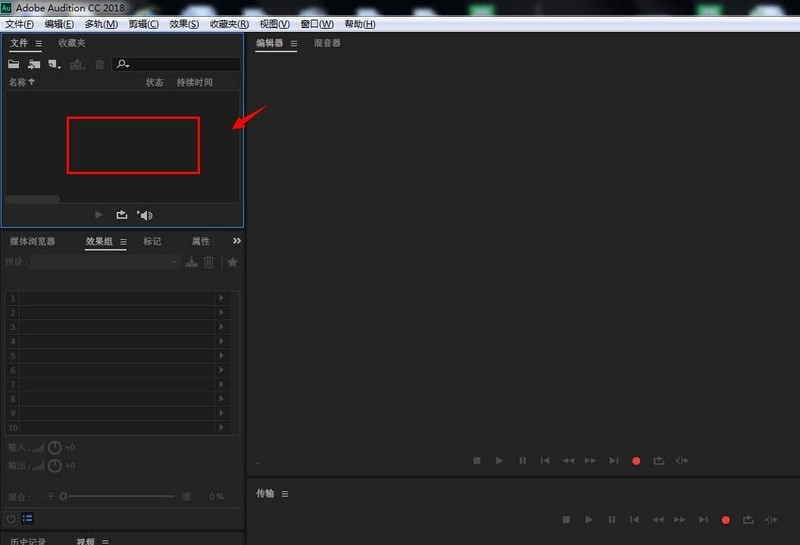The height and width of the screenshot is (545, 800).
Task: Open the 多轨(M) menu
Action: tap(101, 23)
